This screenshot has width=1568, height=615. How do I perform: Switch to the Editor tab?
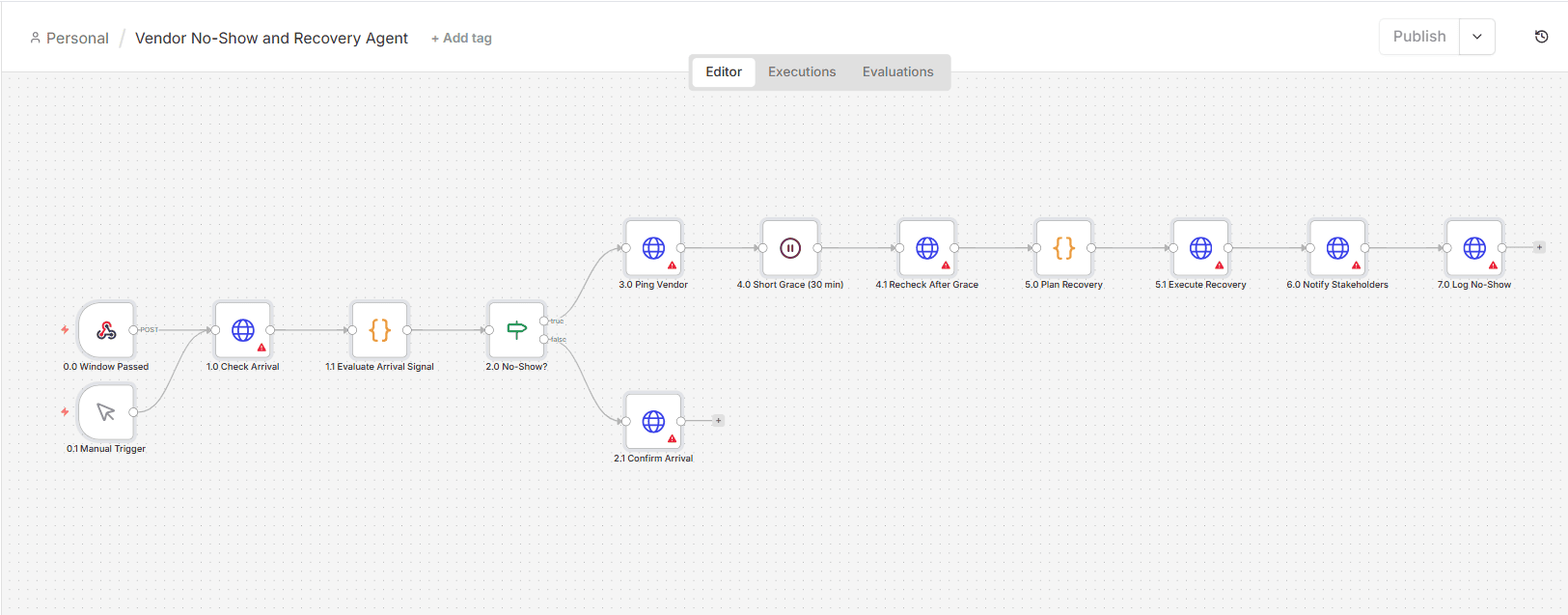(x=724, y=72)
